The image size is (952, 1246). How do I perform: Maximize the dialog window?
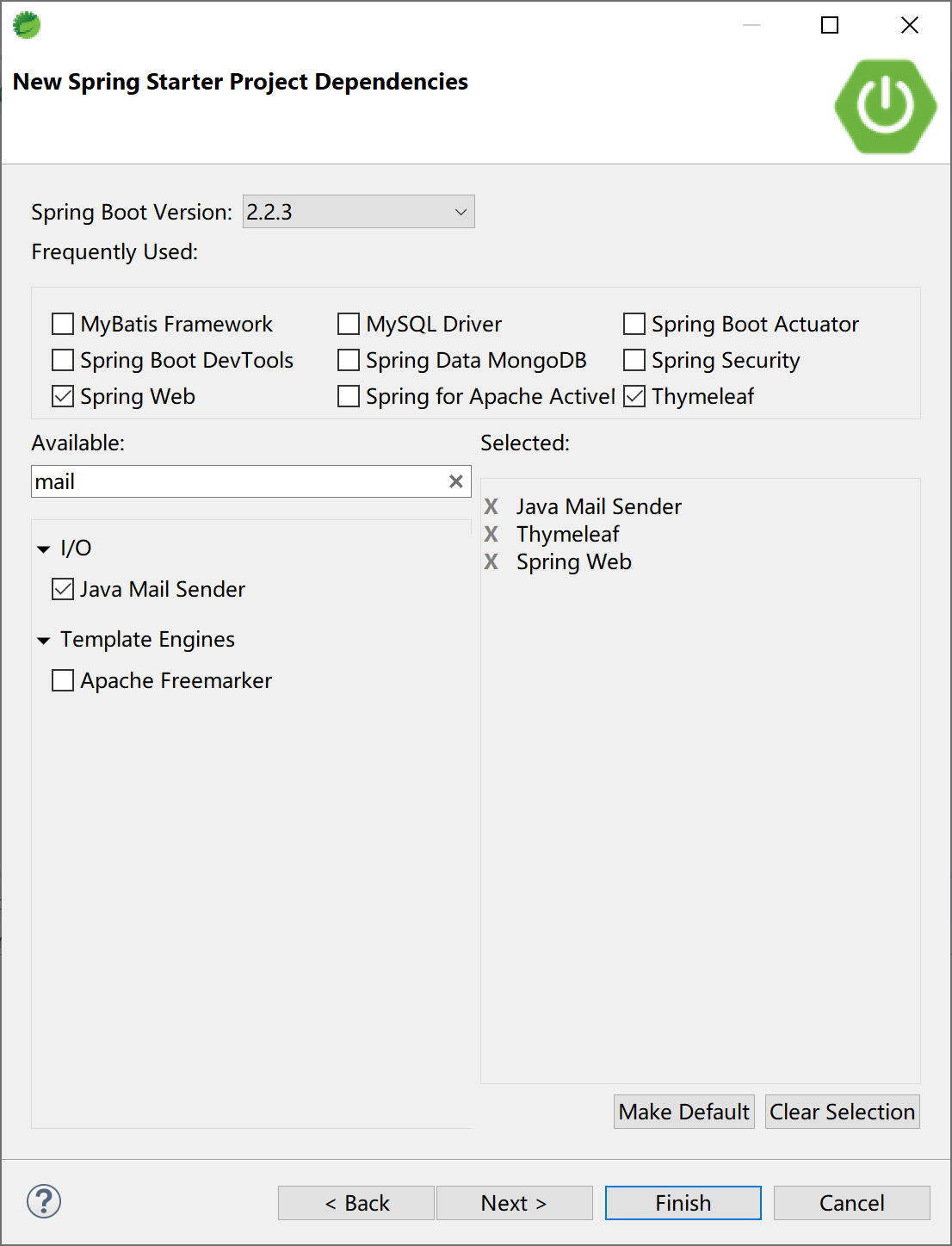[x=830, y=25]
